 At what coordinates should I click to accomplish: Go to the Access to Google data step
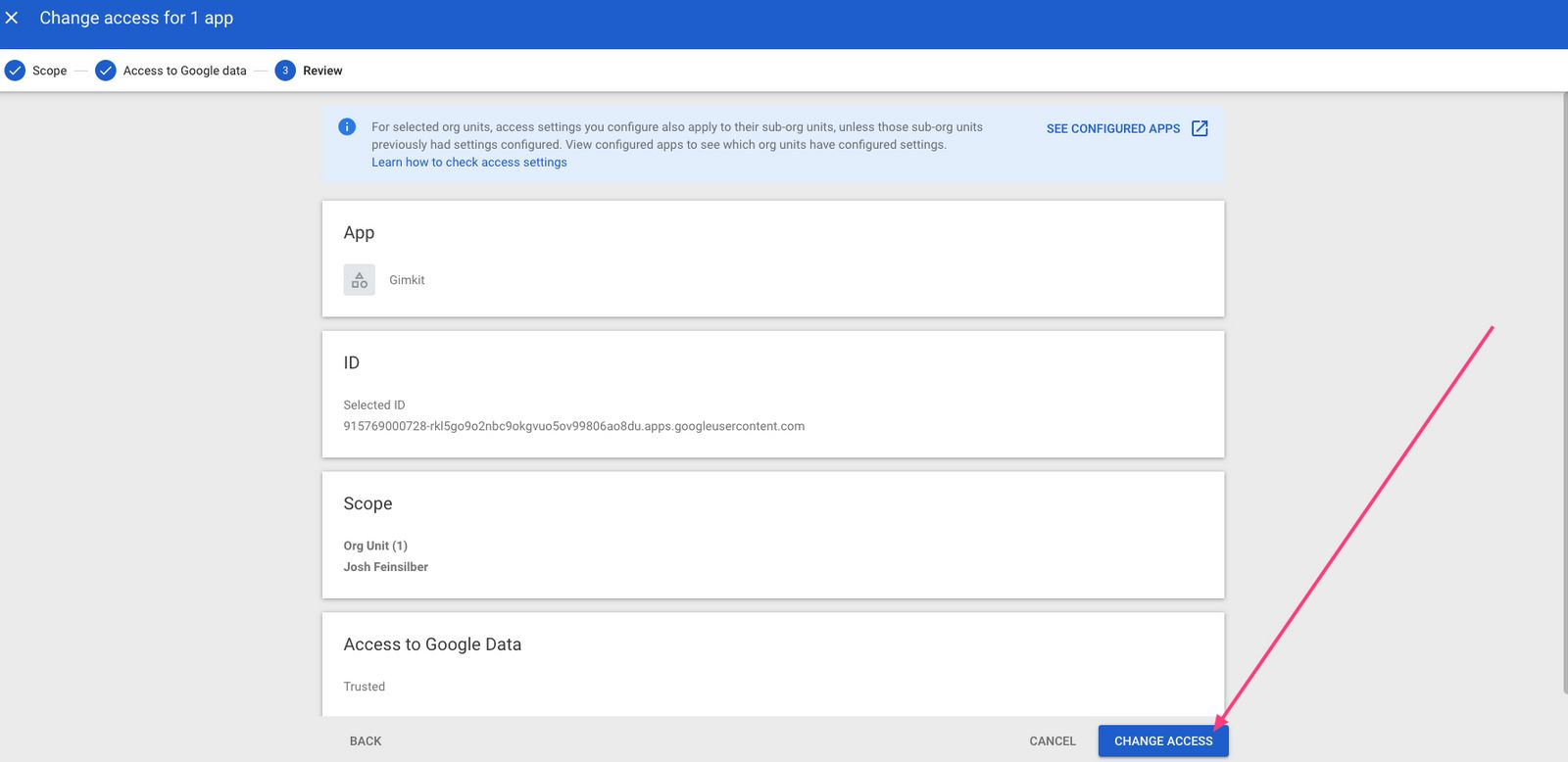(x=185, y=71)
